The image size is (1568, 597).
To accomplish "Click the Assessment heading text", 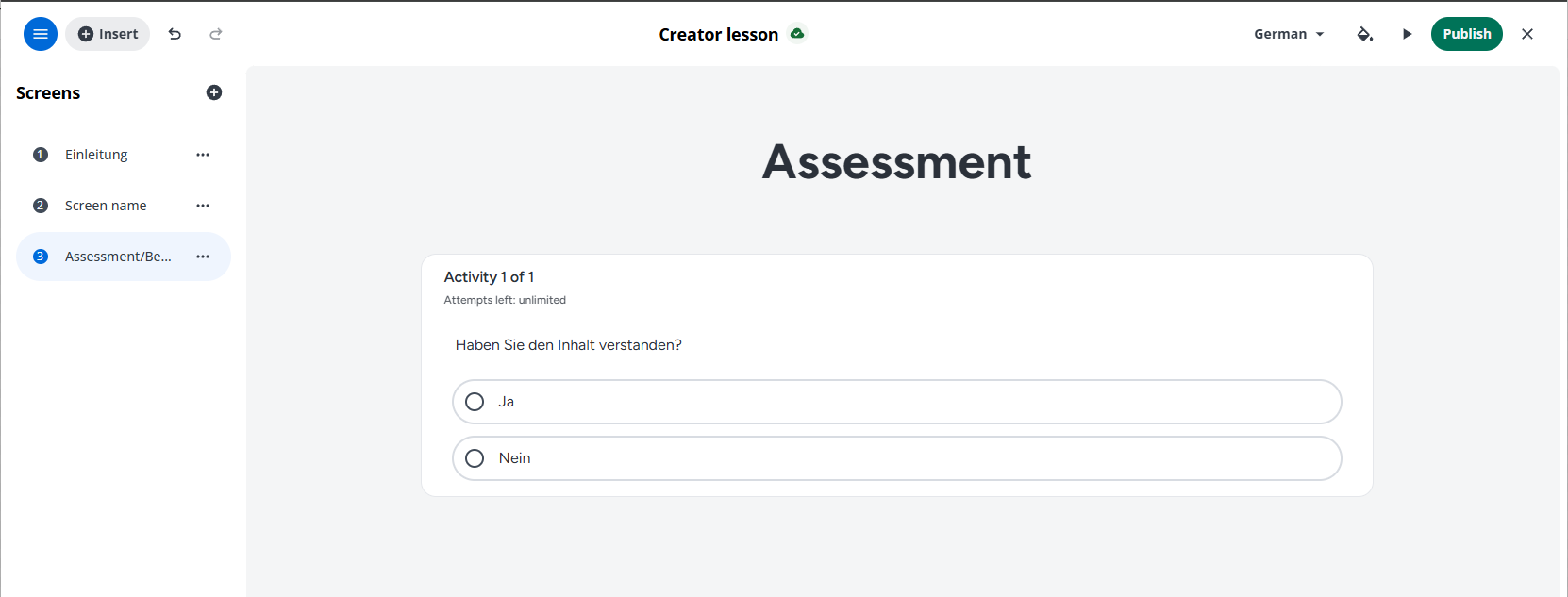I will [x=896, y=161].
